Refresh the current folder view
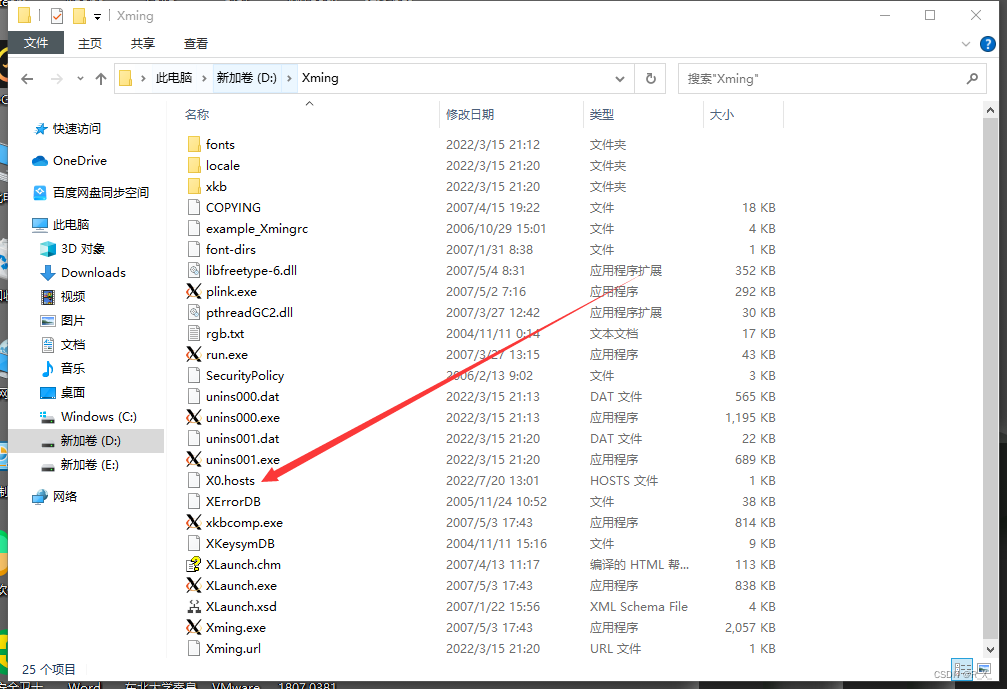1007x689 pixels. pyautogui.click(x=651, y=78)
